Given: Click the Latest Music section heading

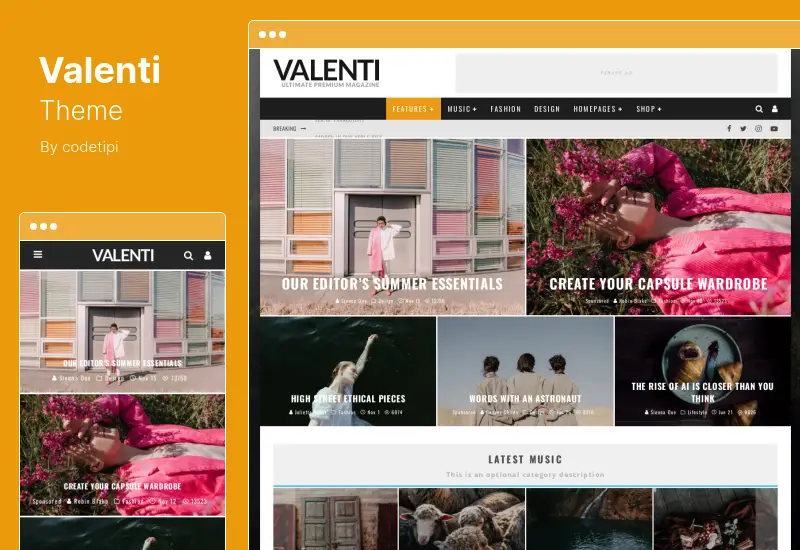Looking at the screenshot, I should [x=525, y=459].
